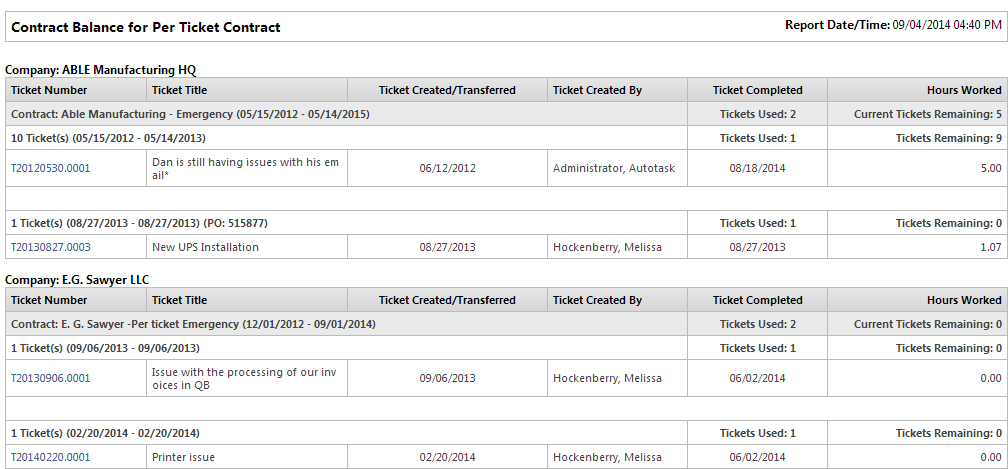Click Ticket Created By header under E.G. Sawyer LLC
Viewport: 1008px width, 469px height.
pyautogui.click(x=597, y=300)
